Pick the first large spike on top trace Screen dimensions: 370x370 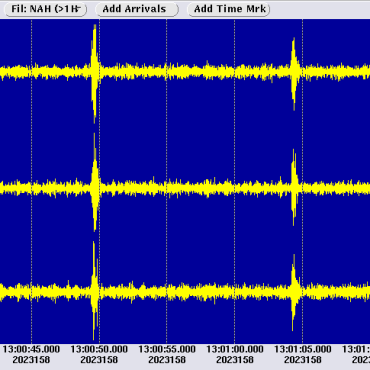[95, 73]
